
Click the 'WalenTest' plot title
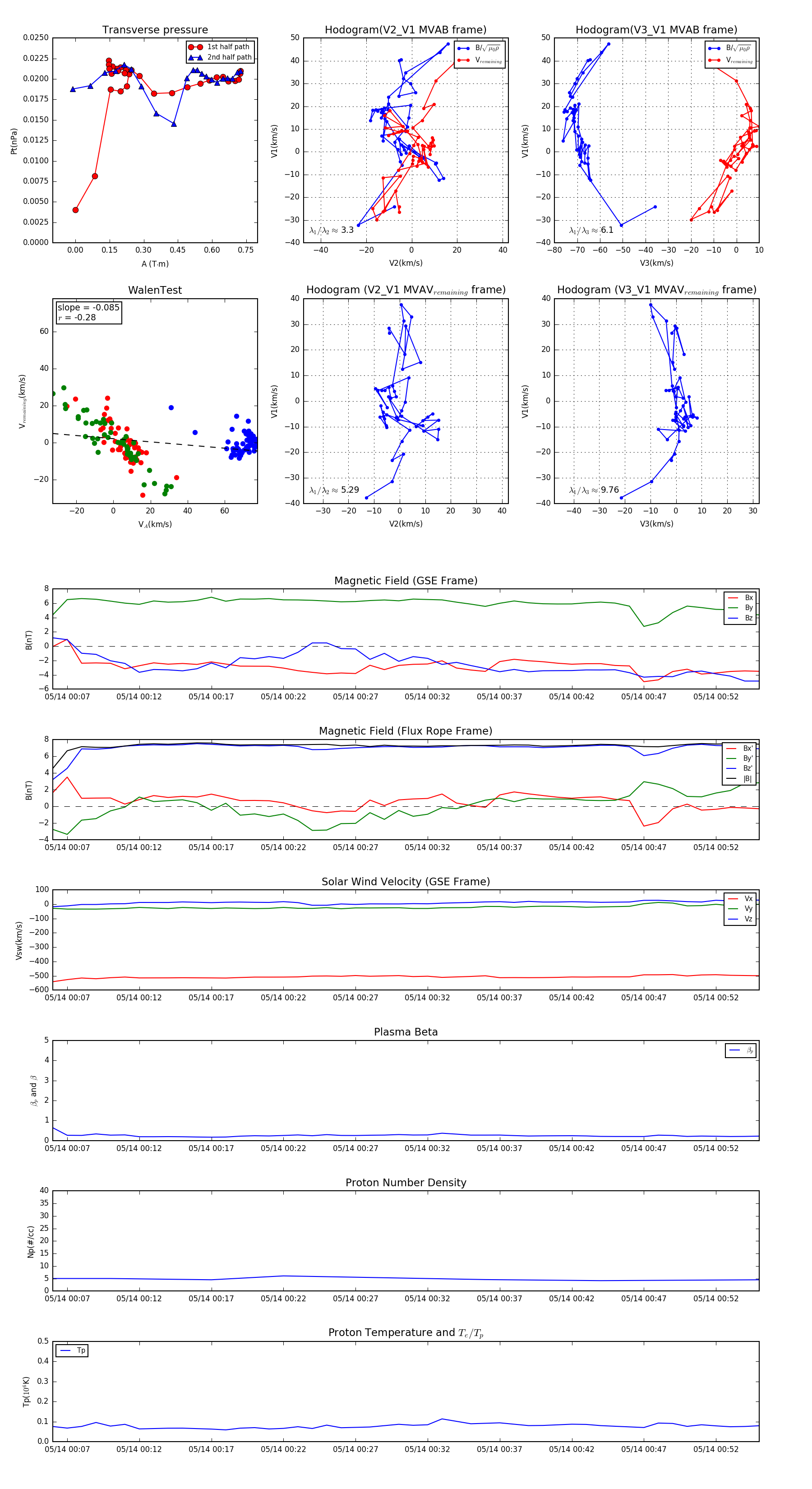coord(155,290)
